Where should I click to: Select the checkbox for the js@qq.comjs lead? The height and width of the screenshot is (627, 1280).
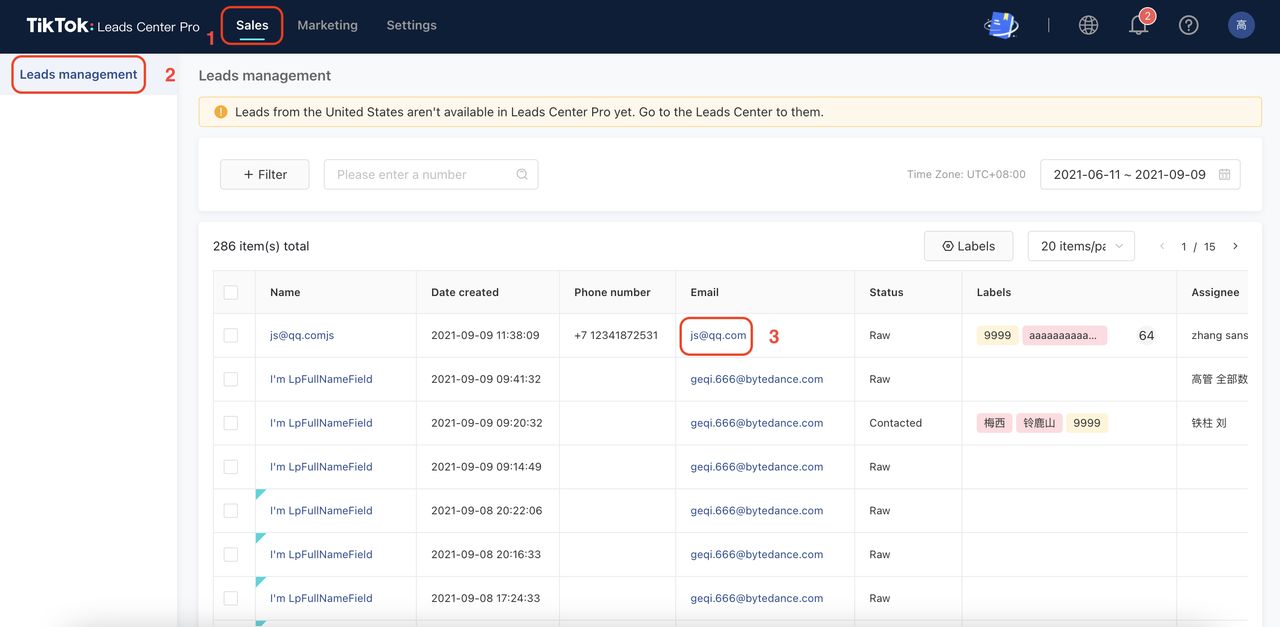pyautogui.click(x=231, y=335)
